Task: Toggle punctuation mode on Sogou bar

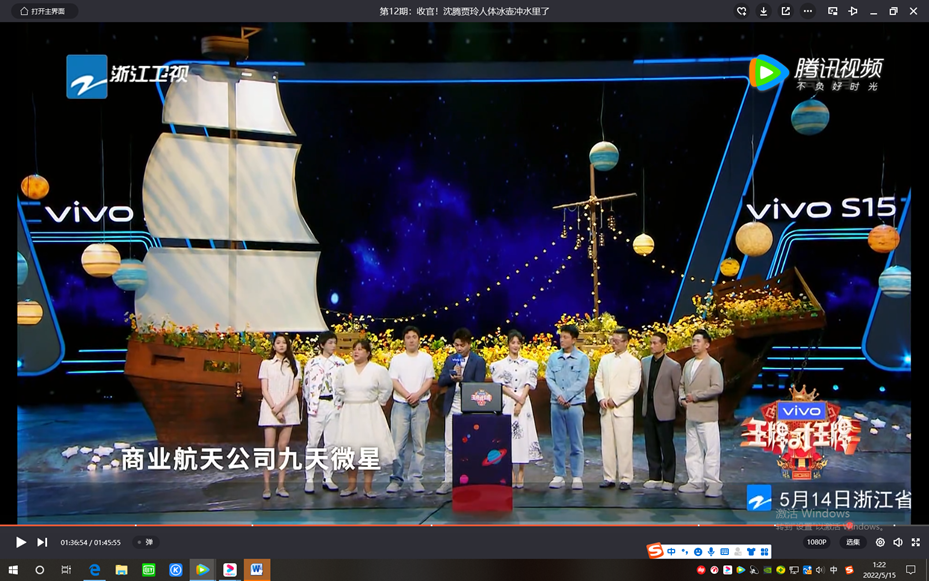Action: point(685,551)
